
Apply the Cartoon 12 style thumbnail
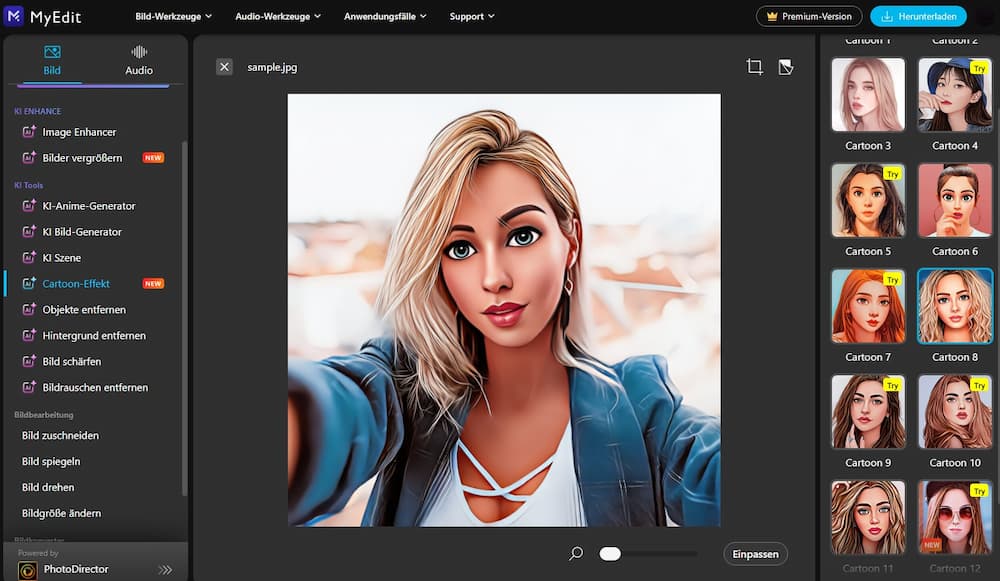coord(955,517)
